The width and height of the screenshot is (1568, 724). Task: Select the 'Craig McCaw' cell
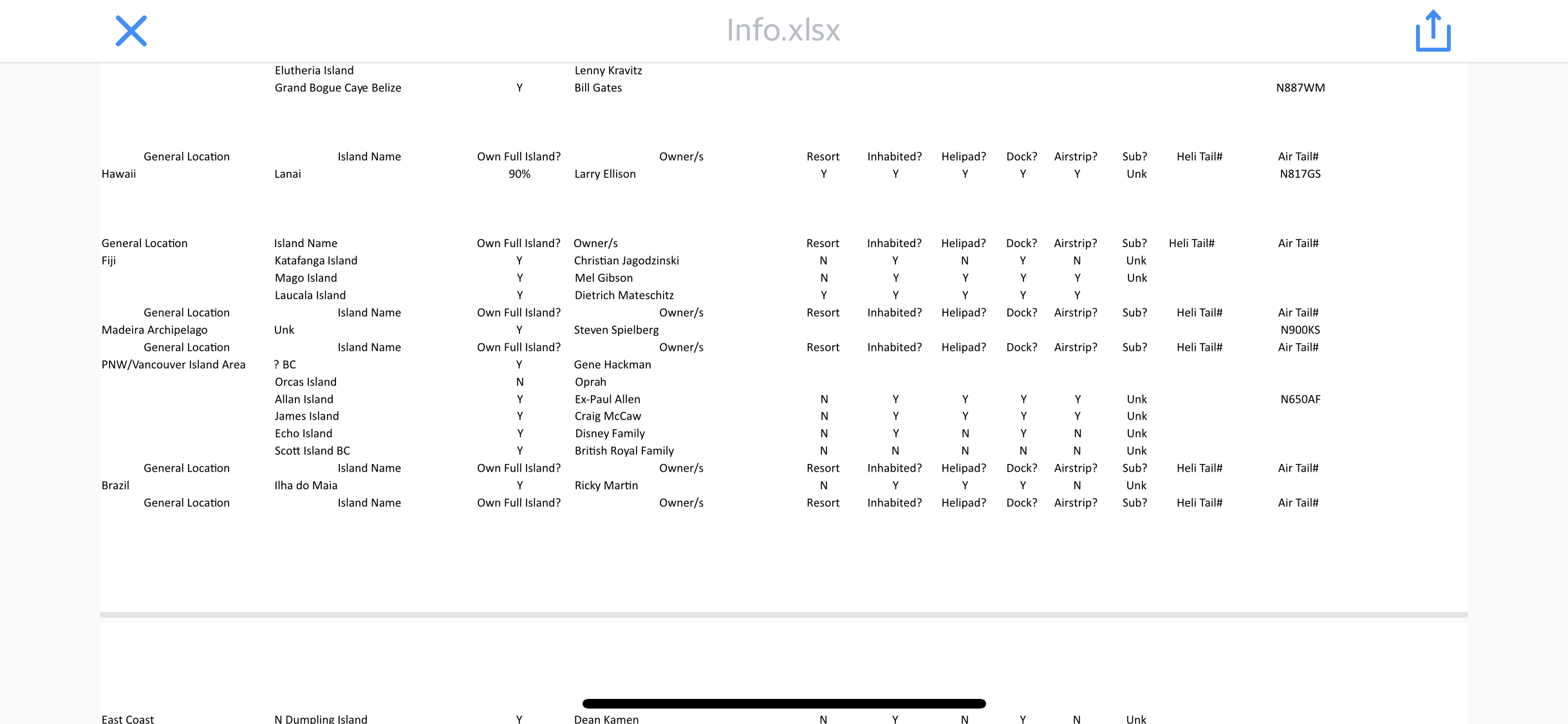(x=608, y=416)
